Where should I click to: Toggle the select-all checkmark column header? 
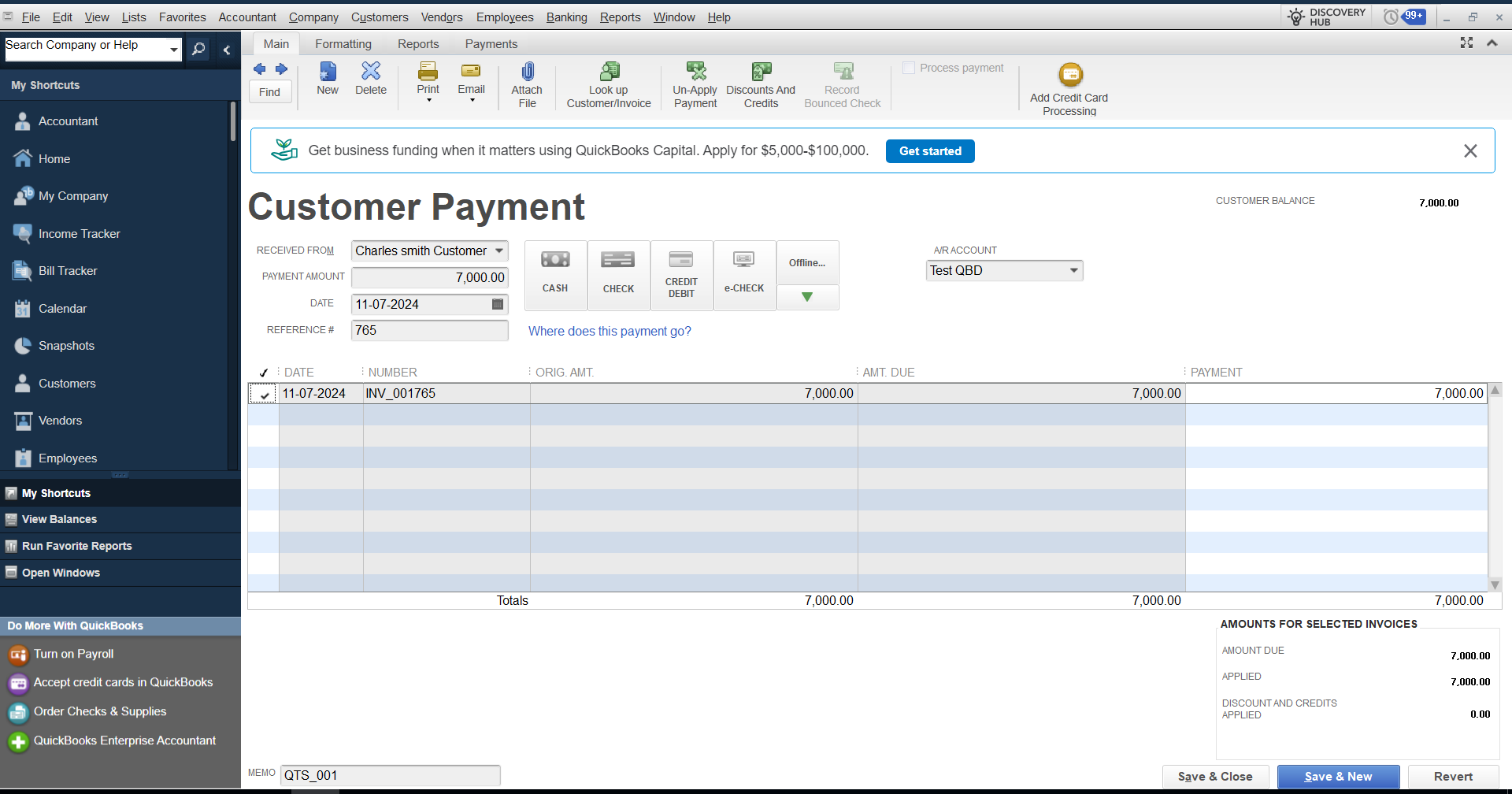click(264, 373)
